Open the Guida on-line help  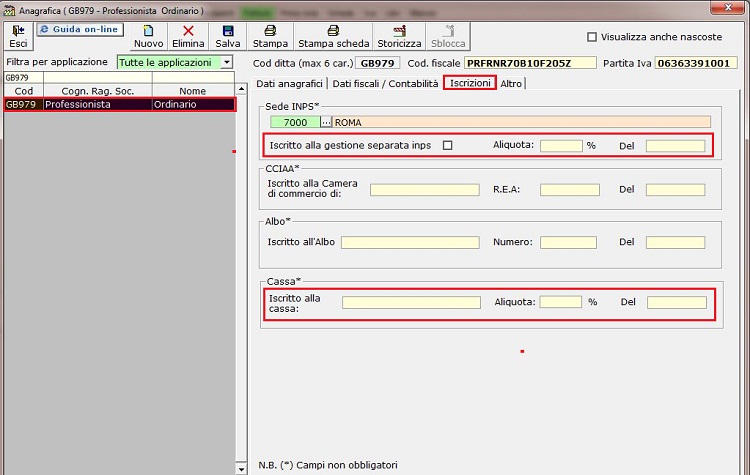80,29
